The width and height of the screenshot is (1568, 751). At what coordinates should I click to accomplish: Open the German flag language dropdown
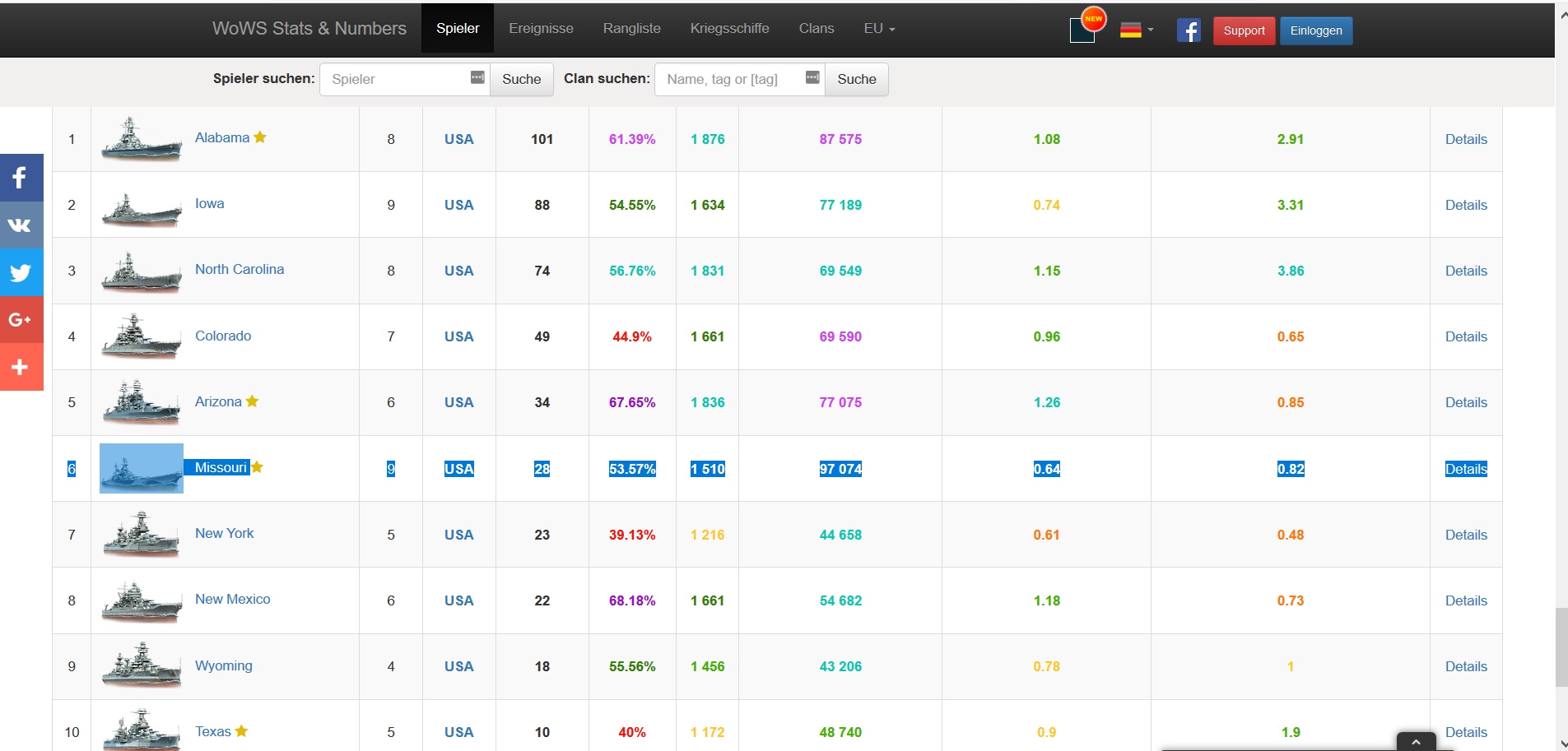pos(1137,30)
